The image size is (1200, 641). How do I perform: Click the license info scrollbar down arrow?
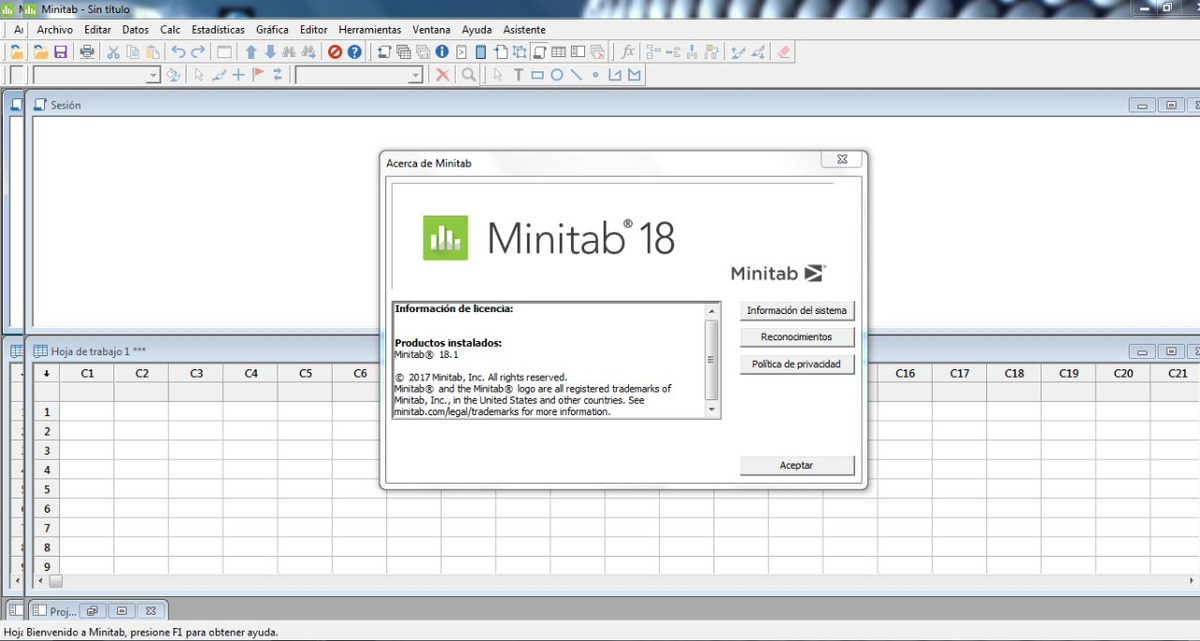712,410
